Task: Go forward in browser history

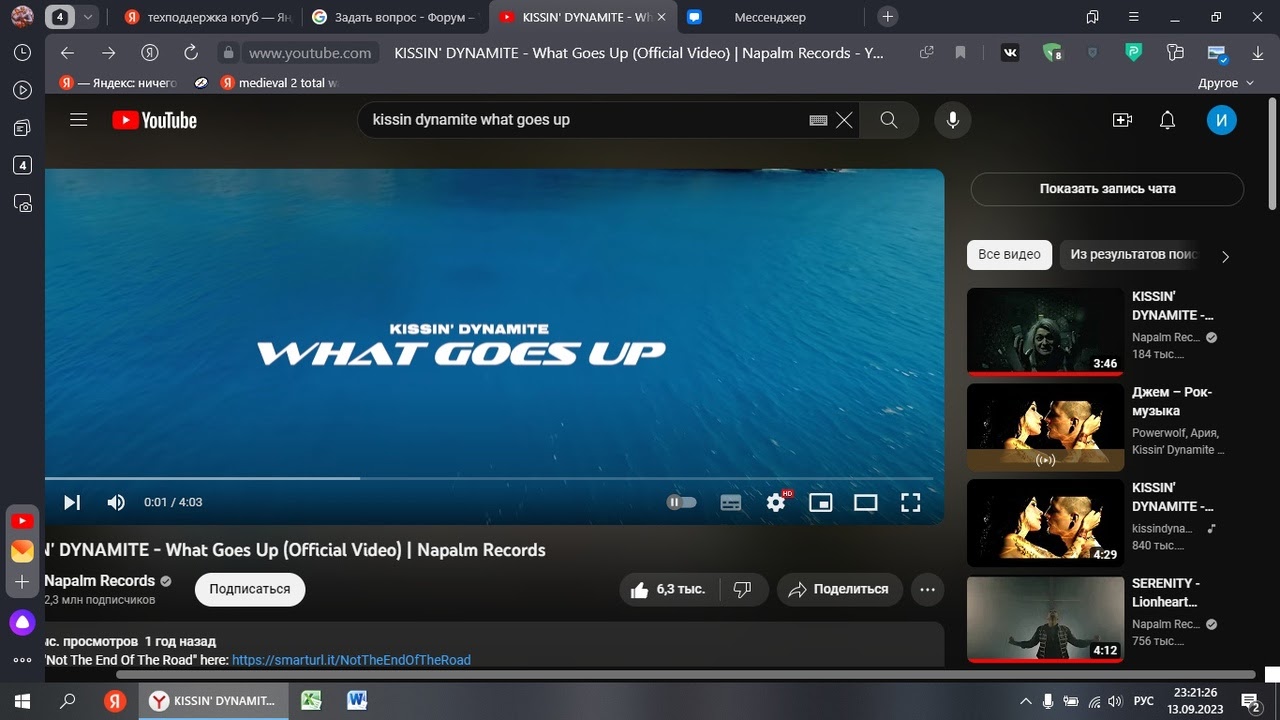Action: tap(108, 53)
